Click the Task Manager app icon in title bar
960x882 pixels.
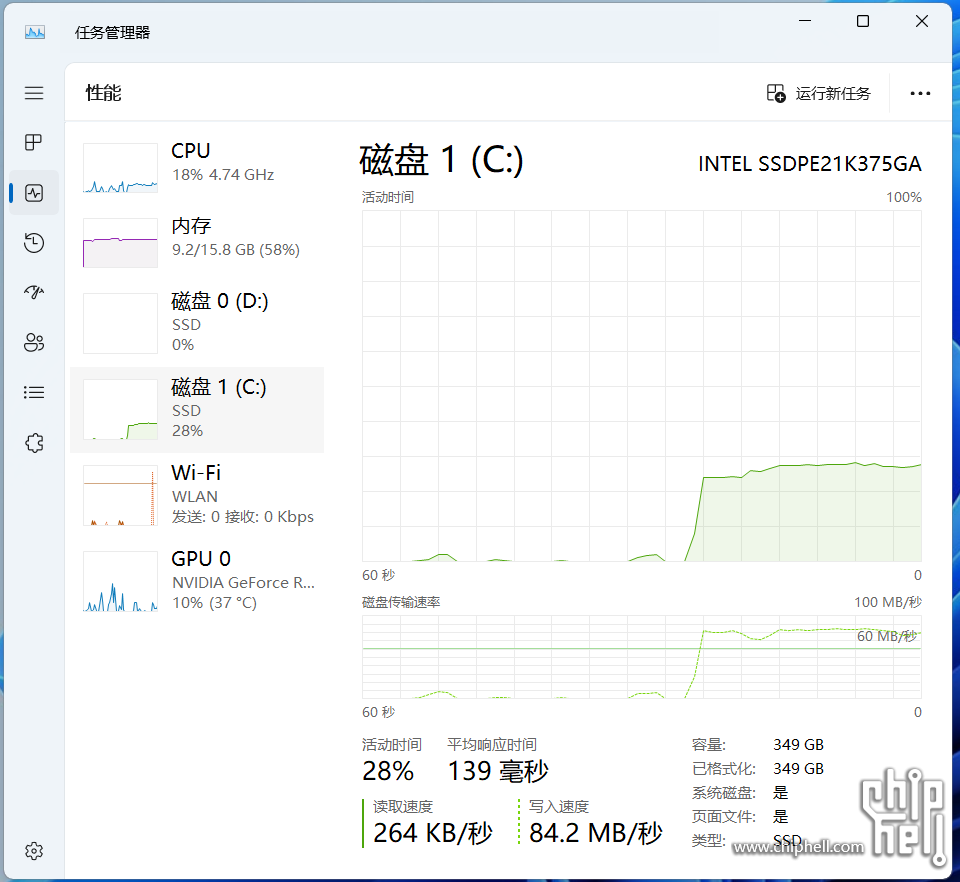pyautogui.click(x=35, y=32)
